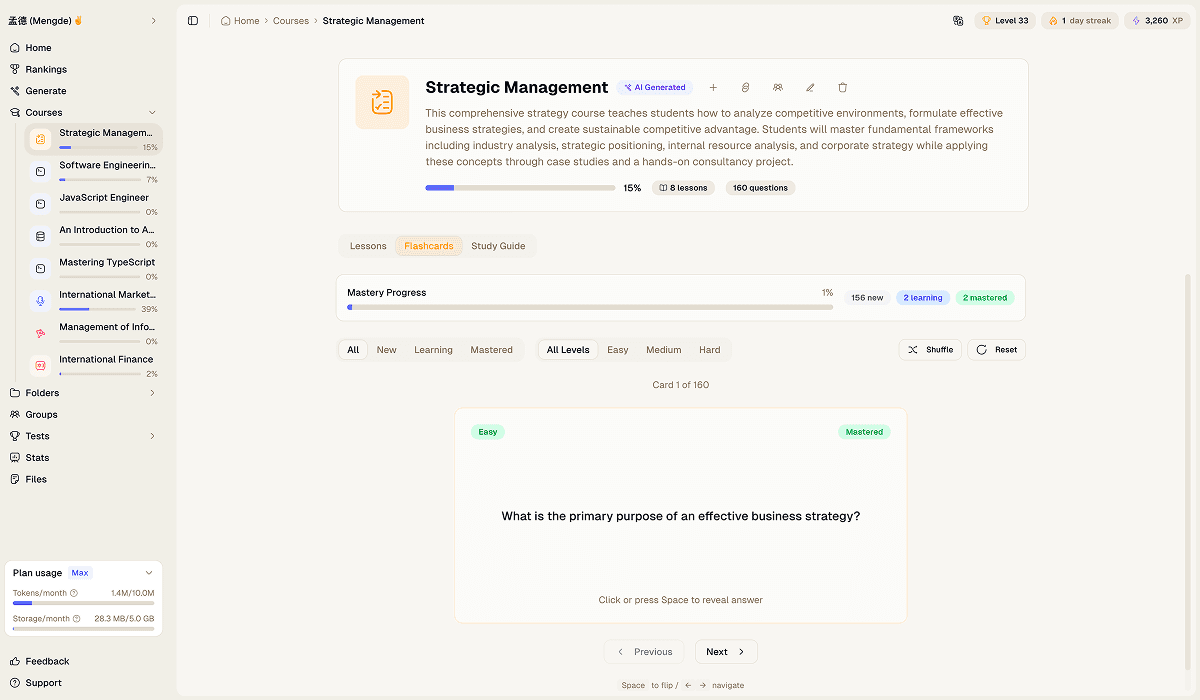1200x700 pixels.
Task: Collapse the sidebar with the panel icon
Action: coord(193,20)
